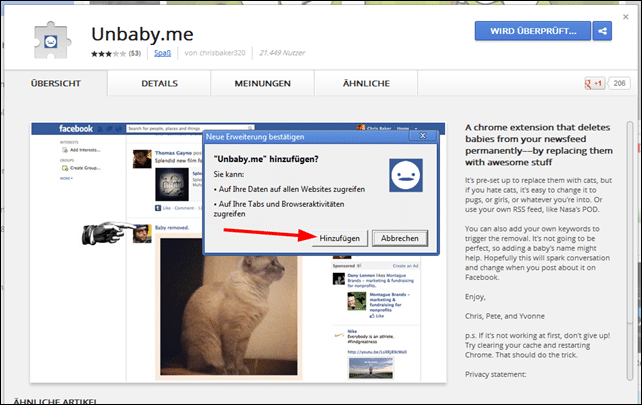Screen dimensions: 642x405
Task: Click 'Add Interests...' in Facebook sidebar
Action: click(x=85, y=150)
